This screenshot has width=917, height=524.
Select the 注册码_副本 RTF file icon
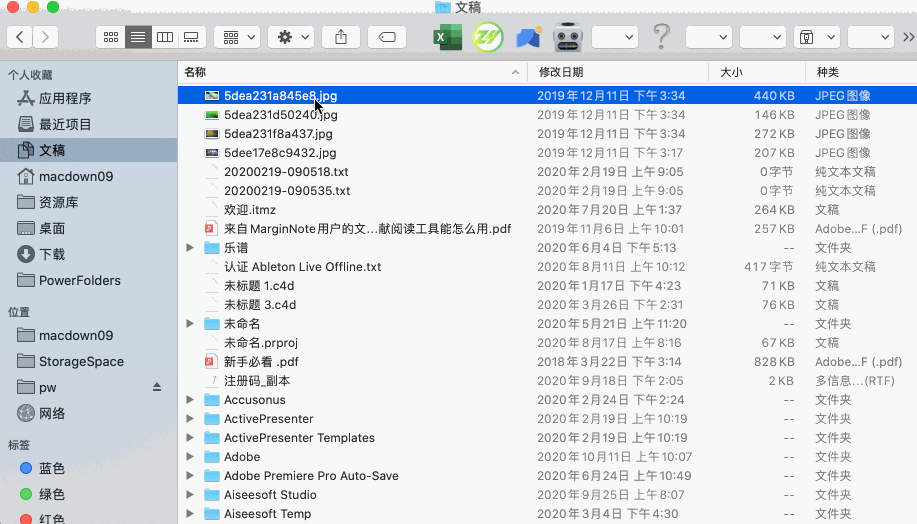pos(212,381)
